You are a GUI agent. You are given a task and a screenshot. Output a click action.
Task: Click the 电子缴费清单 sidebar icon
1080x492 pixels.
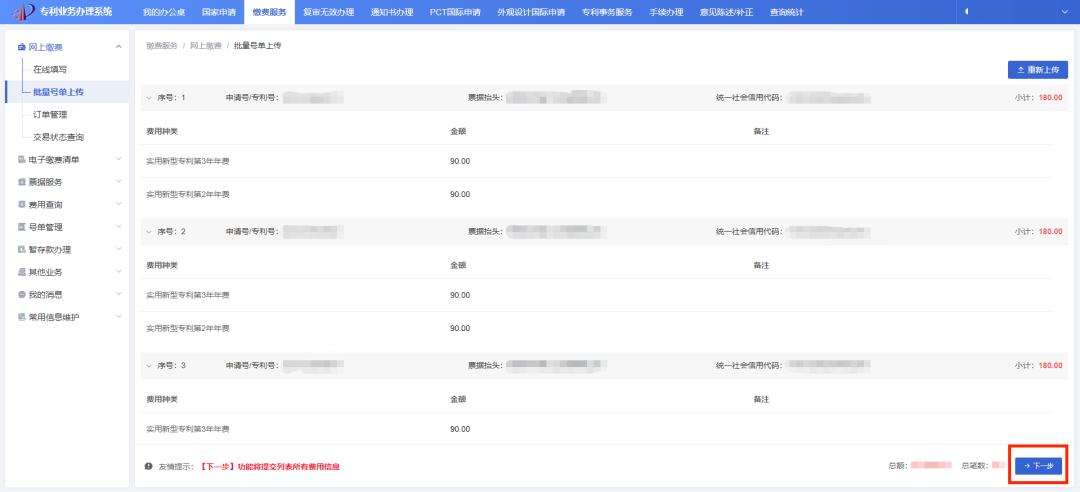tap(21, 160)
